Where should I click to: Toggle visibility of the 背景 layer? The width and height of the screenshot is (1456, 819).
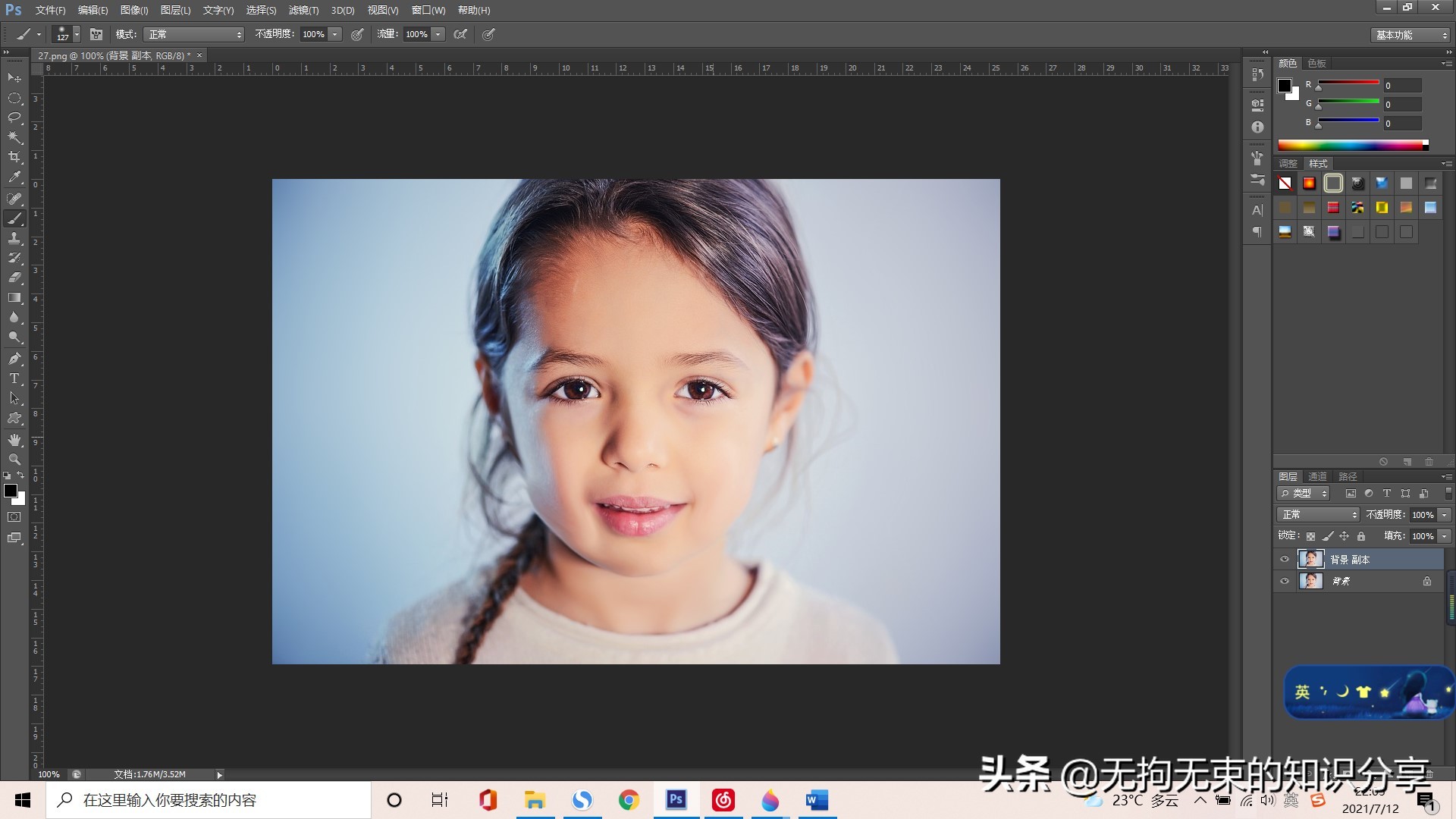tap(1285, 582)
